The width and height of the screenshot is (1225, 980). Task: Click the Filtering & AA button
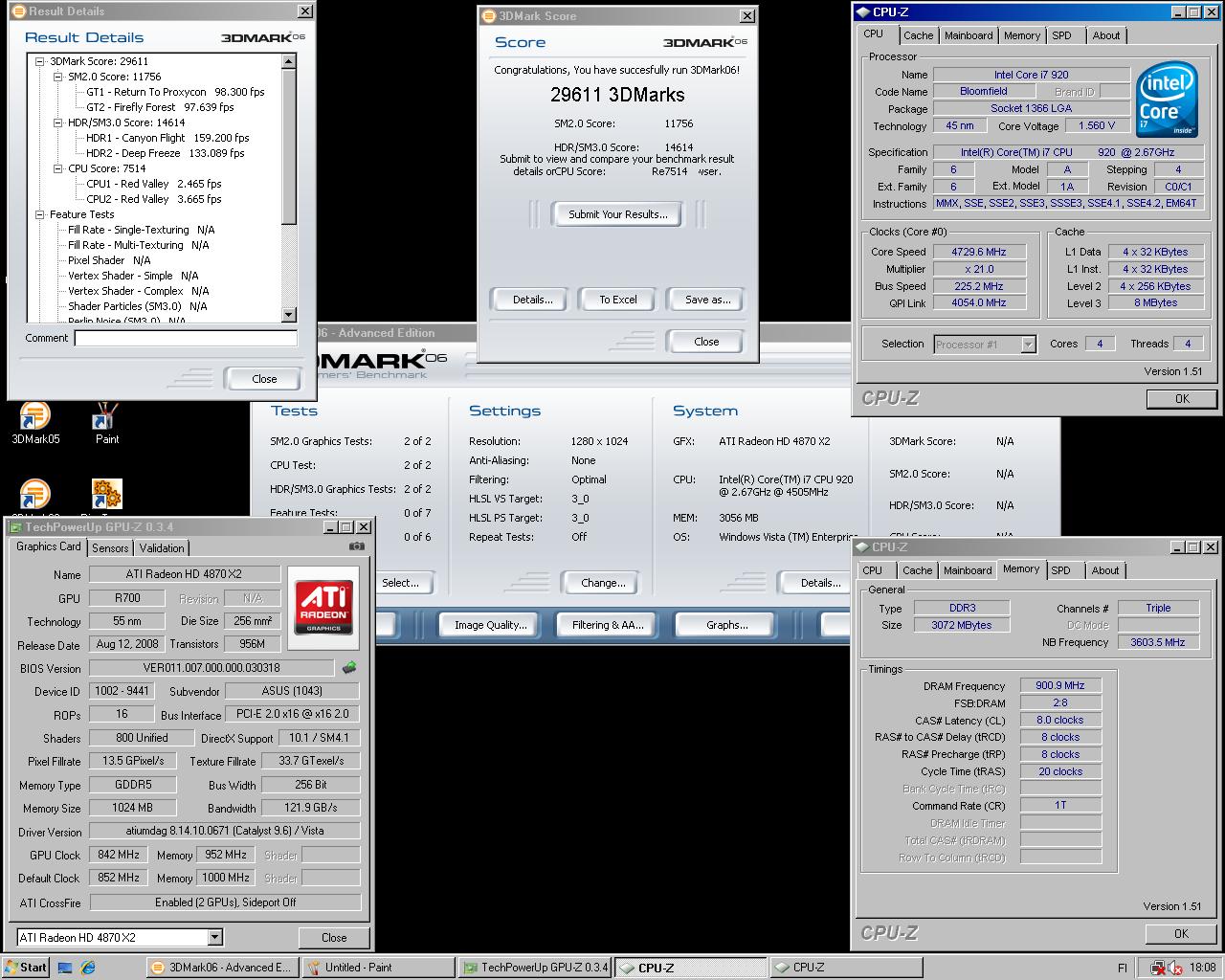[608, 625]
